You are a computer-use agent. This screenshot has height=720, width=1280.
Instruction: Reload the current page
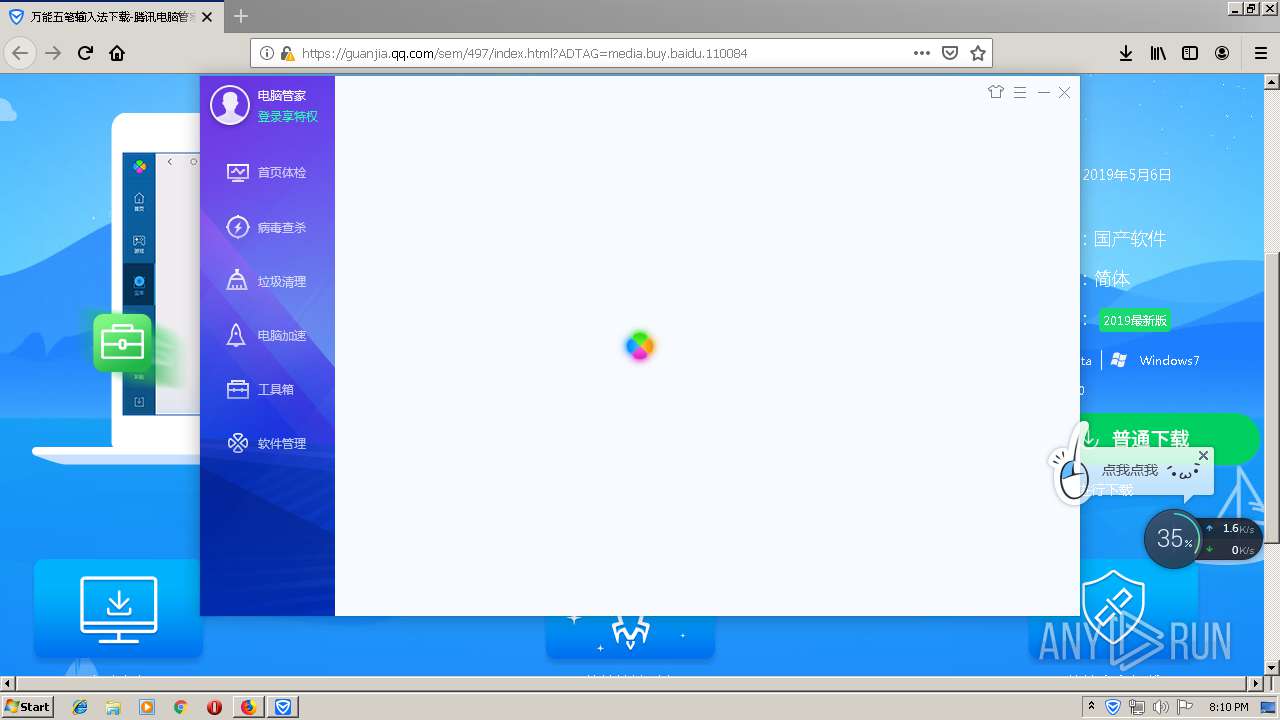[x=85, y=53]
